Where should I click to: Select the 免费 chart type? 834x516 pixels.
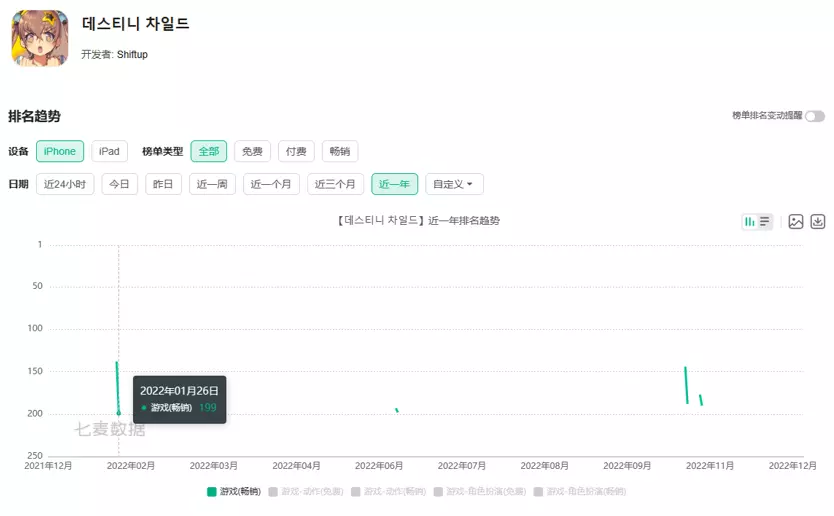[x=252, y=151]
